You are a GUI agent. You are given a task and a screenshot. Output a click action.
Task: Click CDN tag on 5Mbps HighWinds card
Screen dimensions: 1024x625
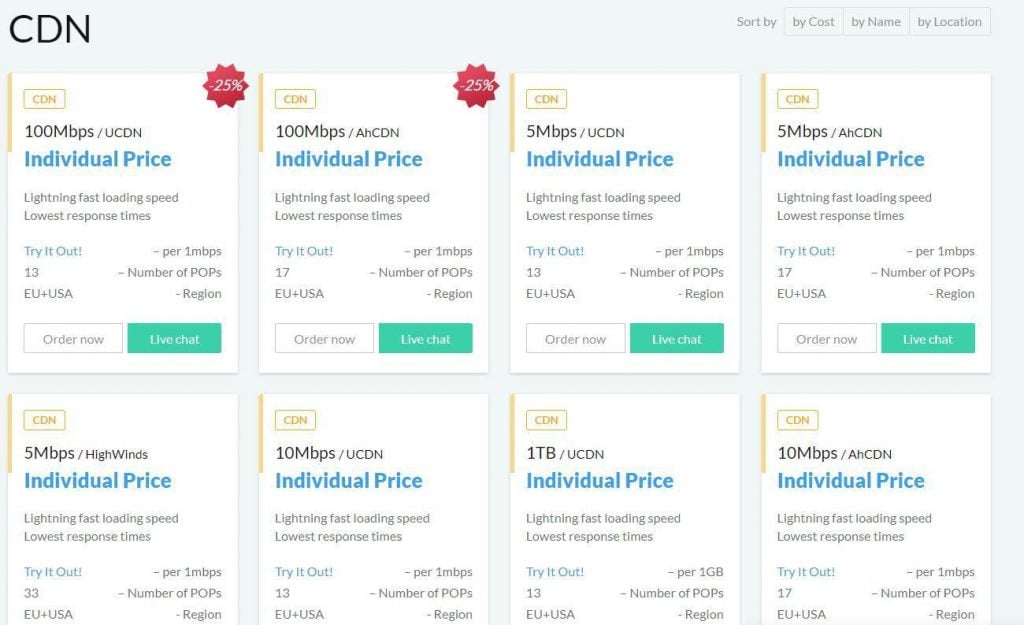tap(44, 420)
